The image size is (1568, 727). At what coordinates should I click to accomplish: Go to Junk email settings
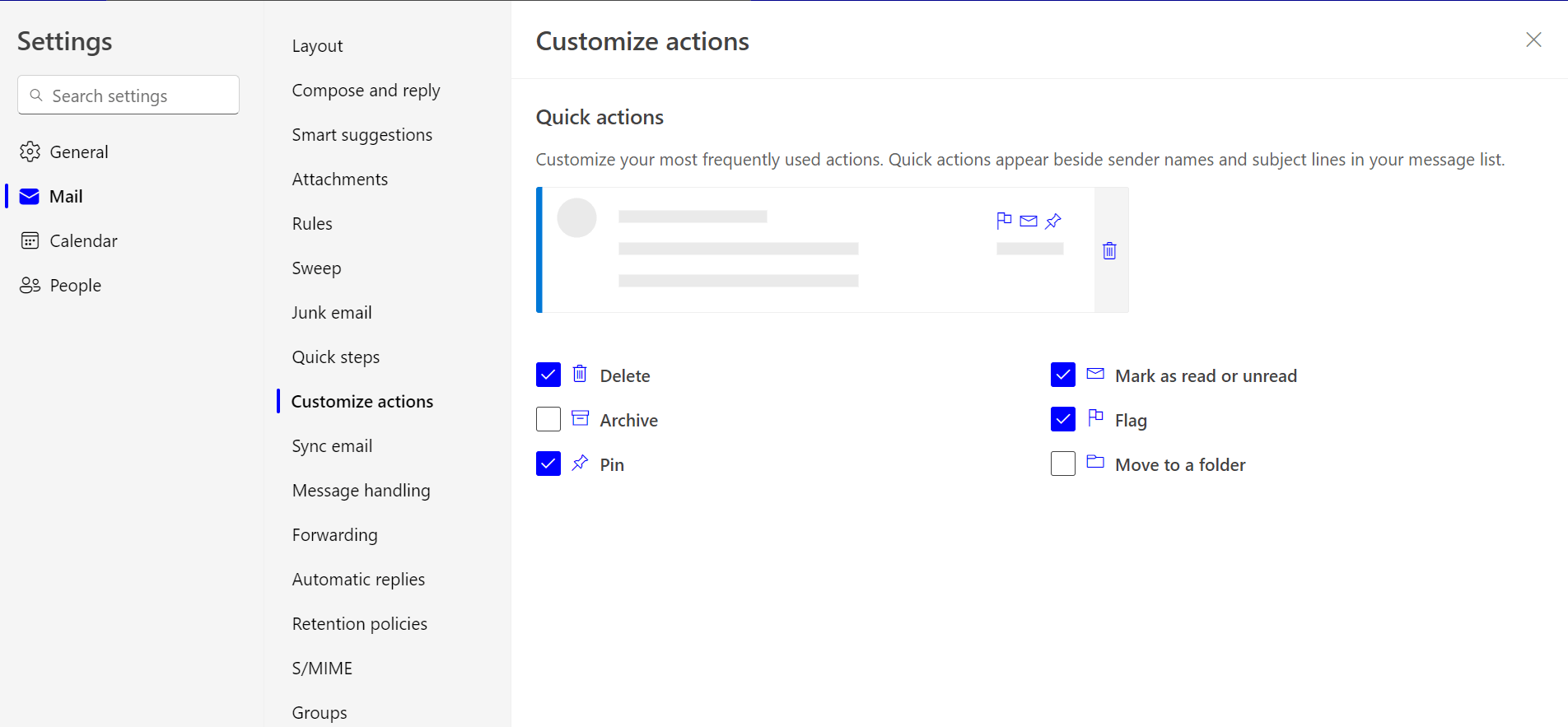point(332,313)
